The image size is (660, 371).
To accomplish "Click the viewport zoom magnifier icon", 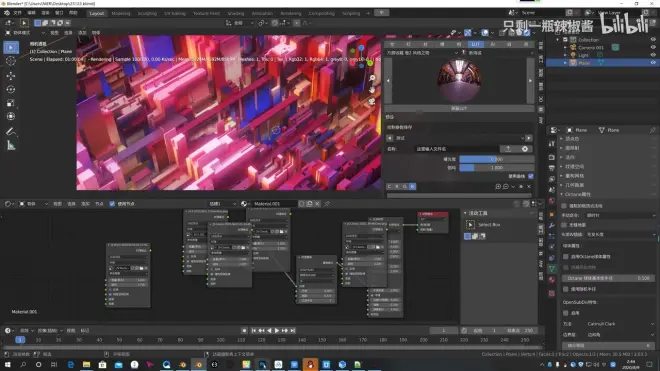I will pyautogui.click(x=372, y=78).
